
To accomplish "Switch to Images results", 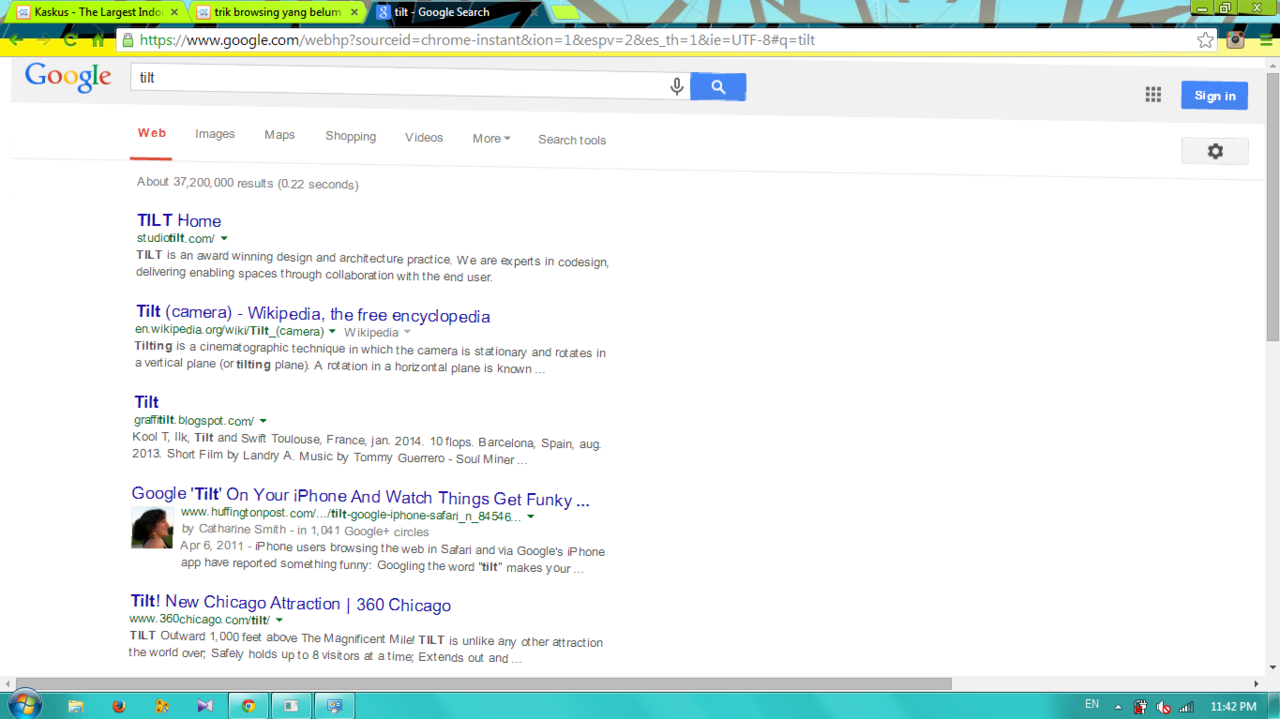I will (x=215, y=134).
